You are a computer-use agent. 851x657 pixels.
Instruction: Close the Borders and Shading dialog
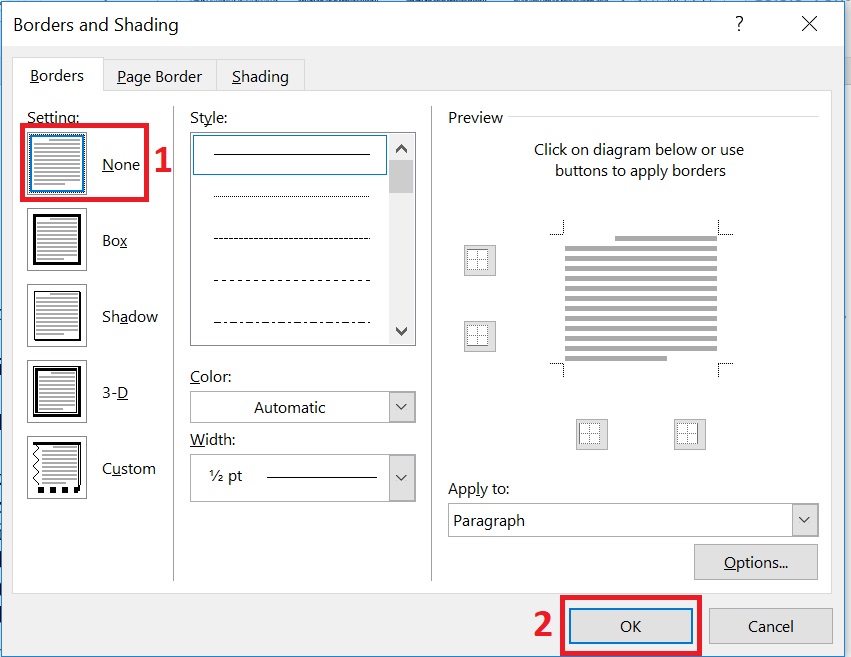(x=809, y=24)
